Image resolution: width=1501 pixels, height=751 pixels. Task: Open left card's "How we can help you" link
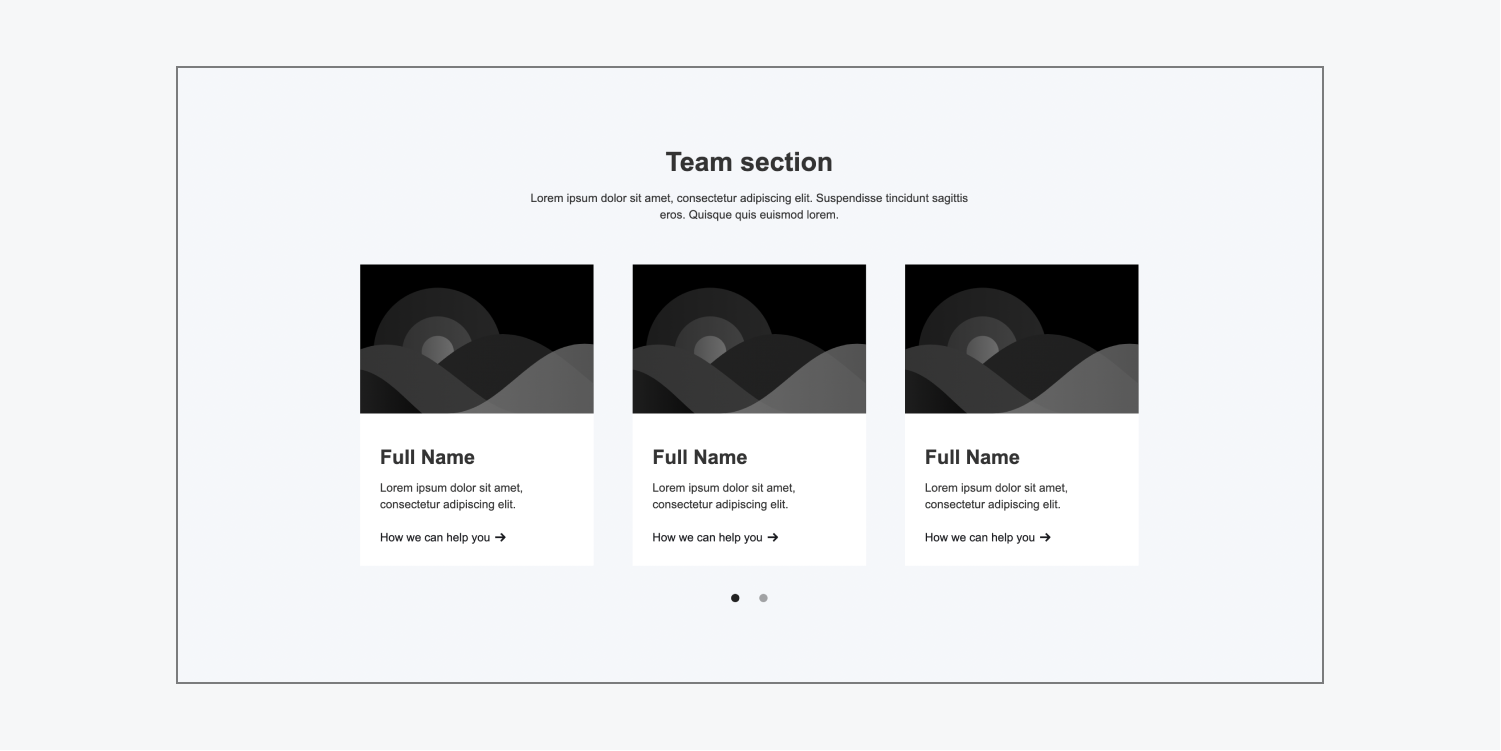(435, 538)
